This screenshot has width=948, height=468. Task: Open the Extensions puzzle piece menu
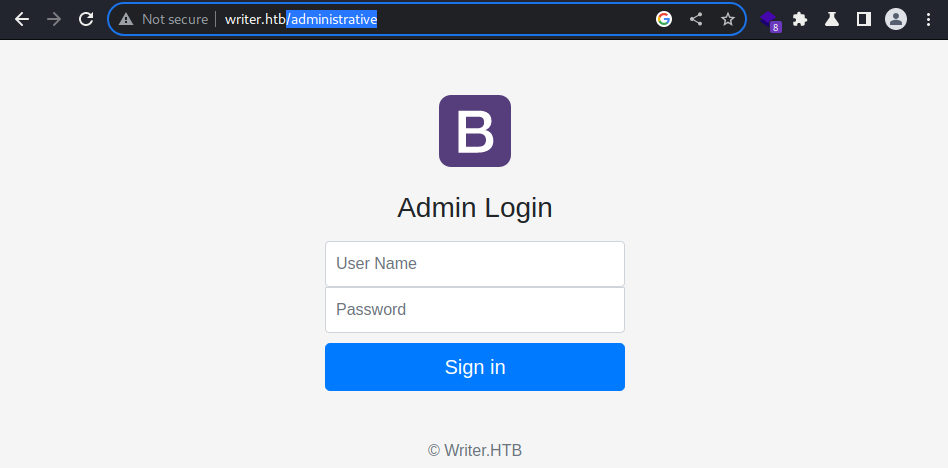[800, 19]
